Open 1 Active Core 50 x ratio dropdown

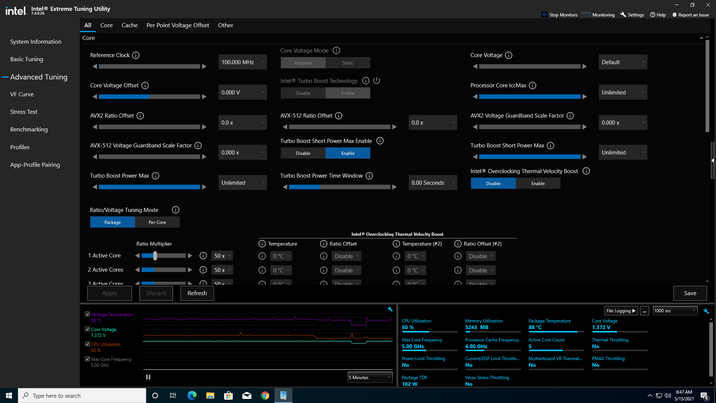coord(222,256)
